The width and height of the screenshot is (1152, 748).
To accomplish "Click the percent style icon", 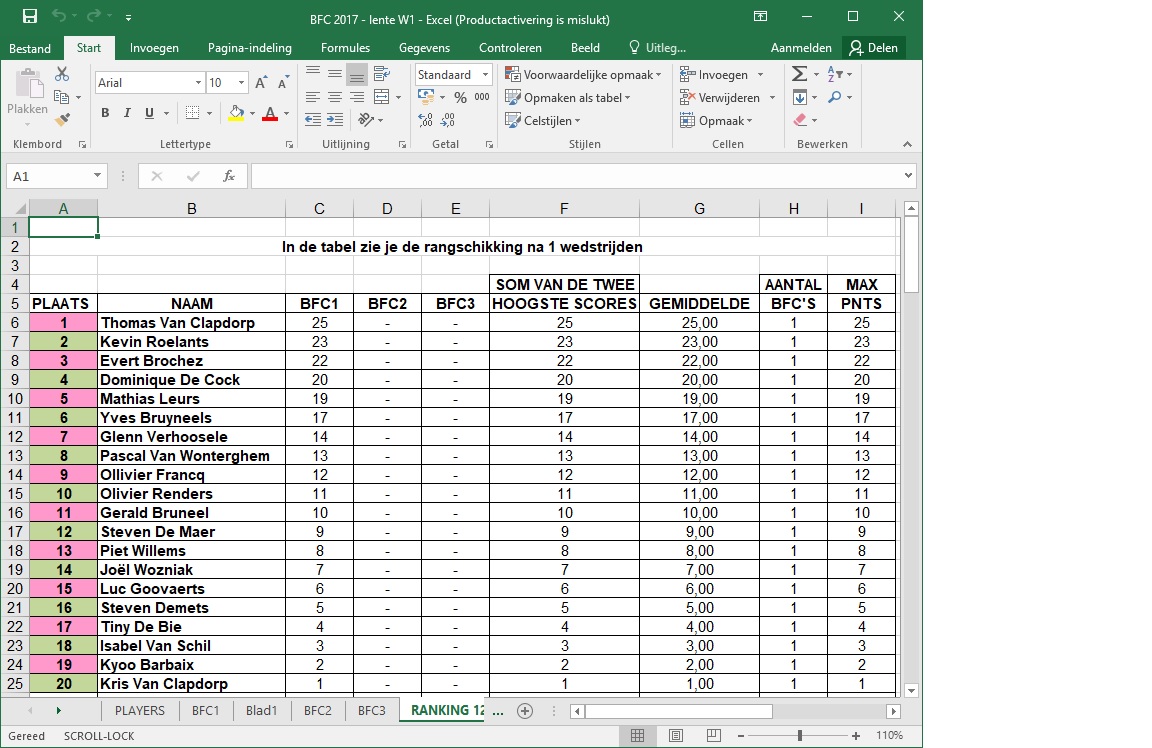I will [x=460, y=98].
